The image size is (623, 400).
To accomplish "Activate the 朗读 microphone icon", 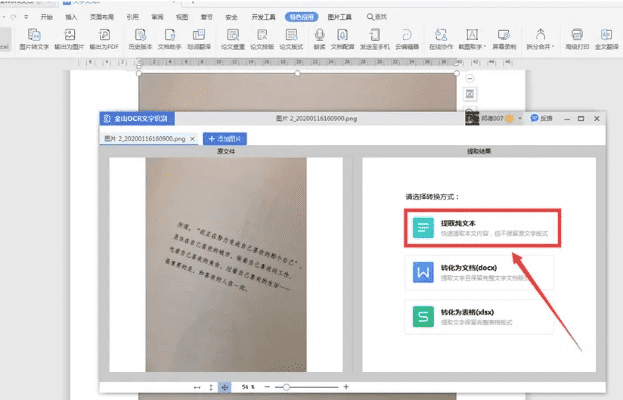I will pos(319,39).
